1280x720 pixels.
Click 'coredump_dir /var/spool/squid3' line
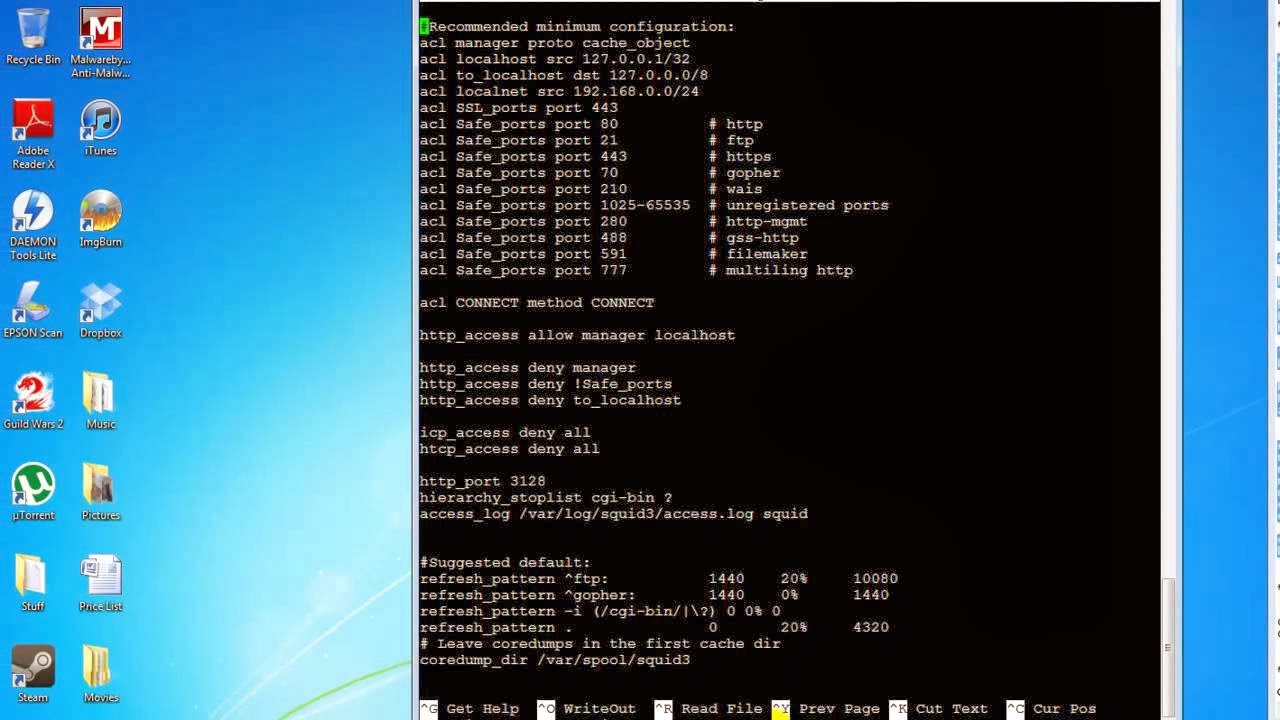coord(555,660)
